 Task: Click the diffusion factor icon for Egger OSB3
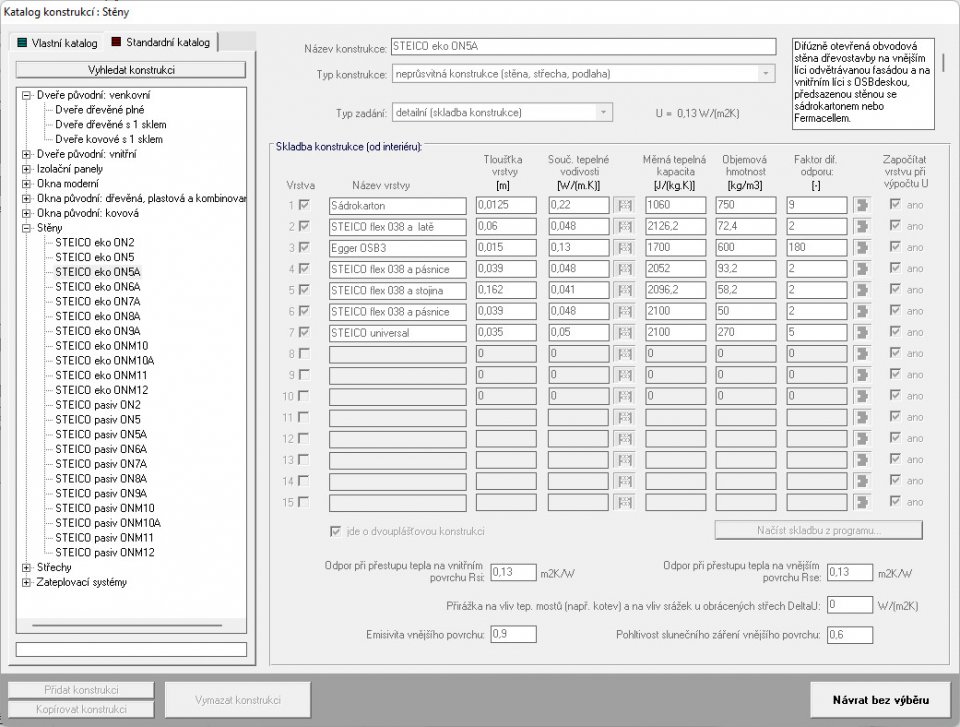[x=862, y=247]
